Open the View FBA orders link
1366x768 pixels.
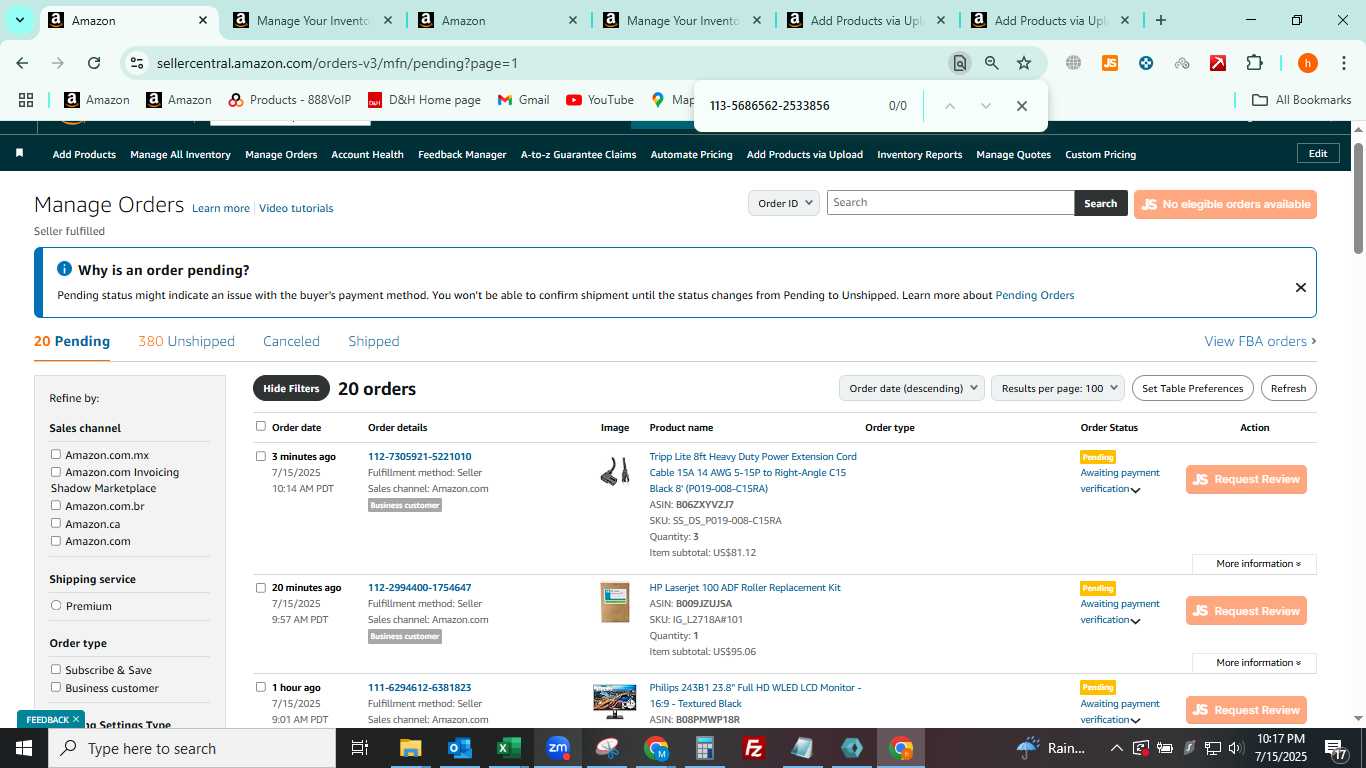[1260, 341]
